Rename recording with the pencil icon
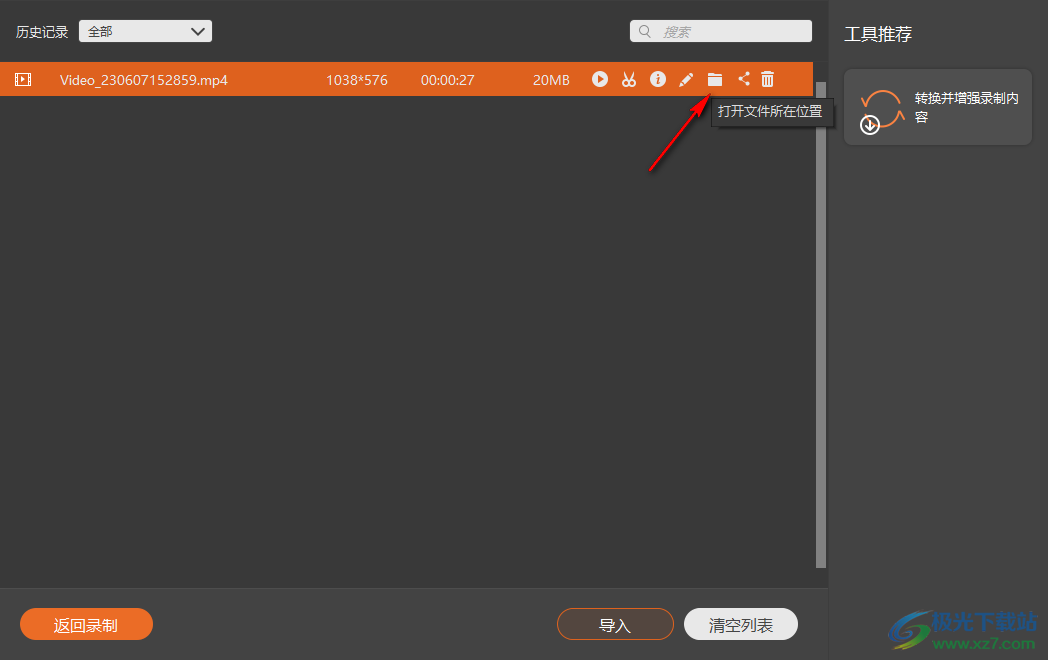Screen dimensions: 1048x660 686,80
